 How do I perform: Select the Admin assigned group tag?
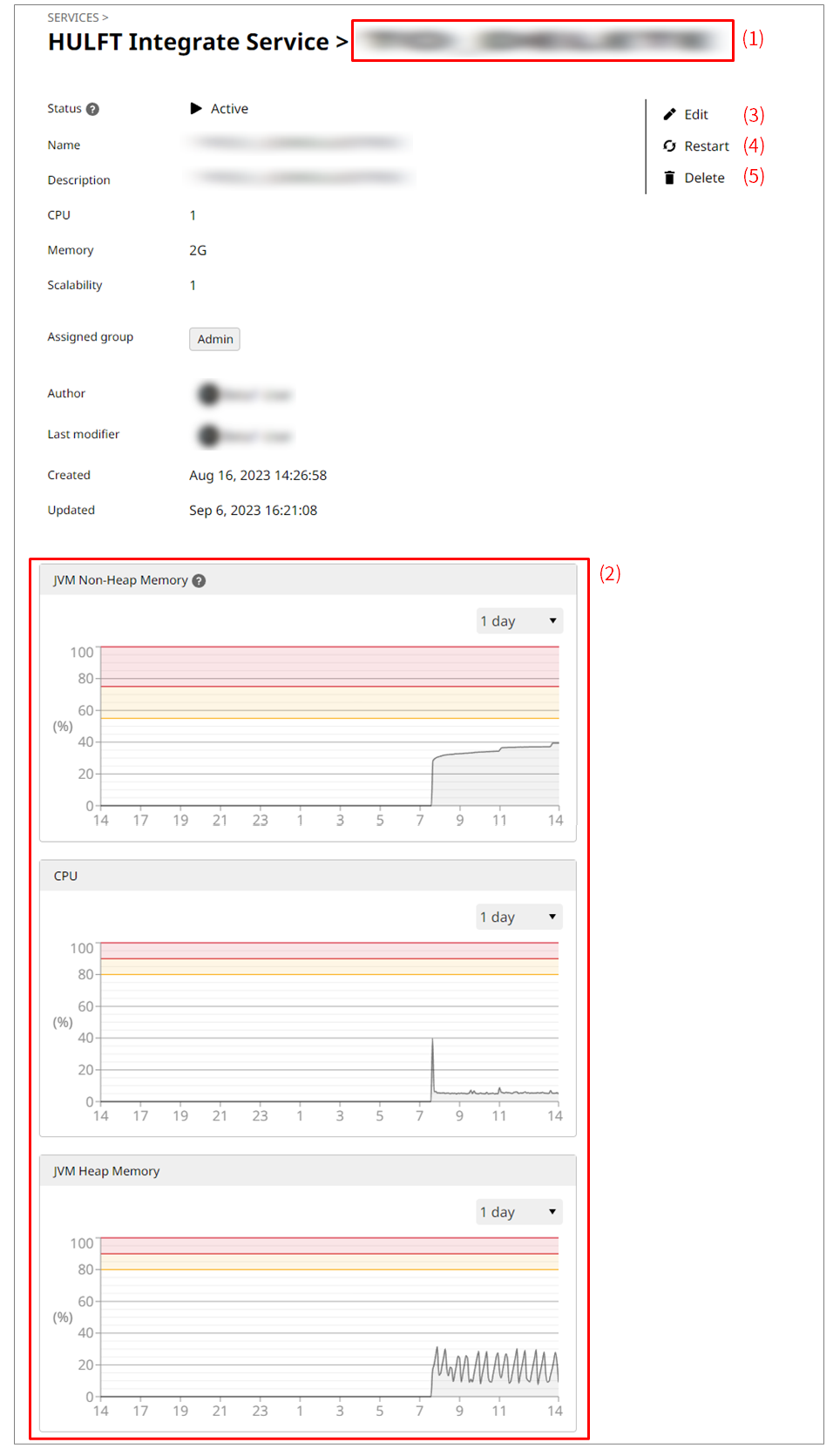click(x=214, y=339)
